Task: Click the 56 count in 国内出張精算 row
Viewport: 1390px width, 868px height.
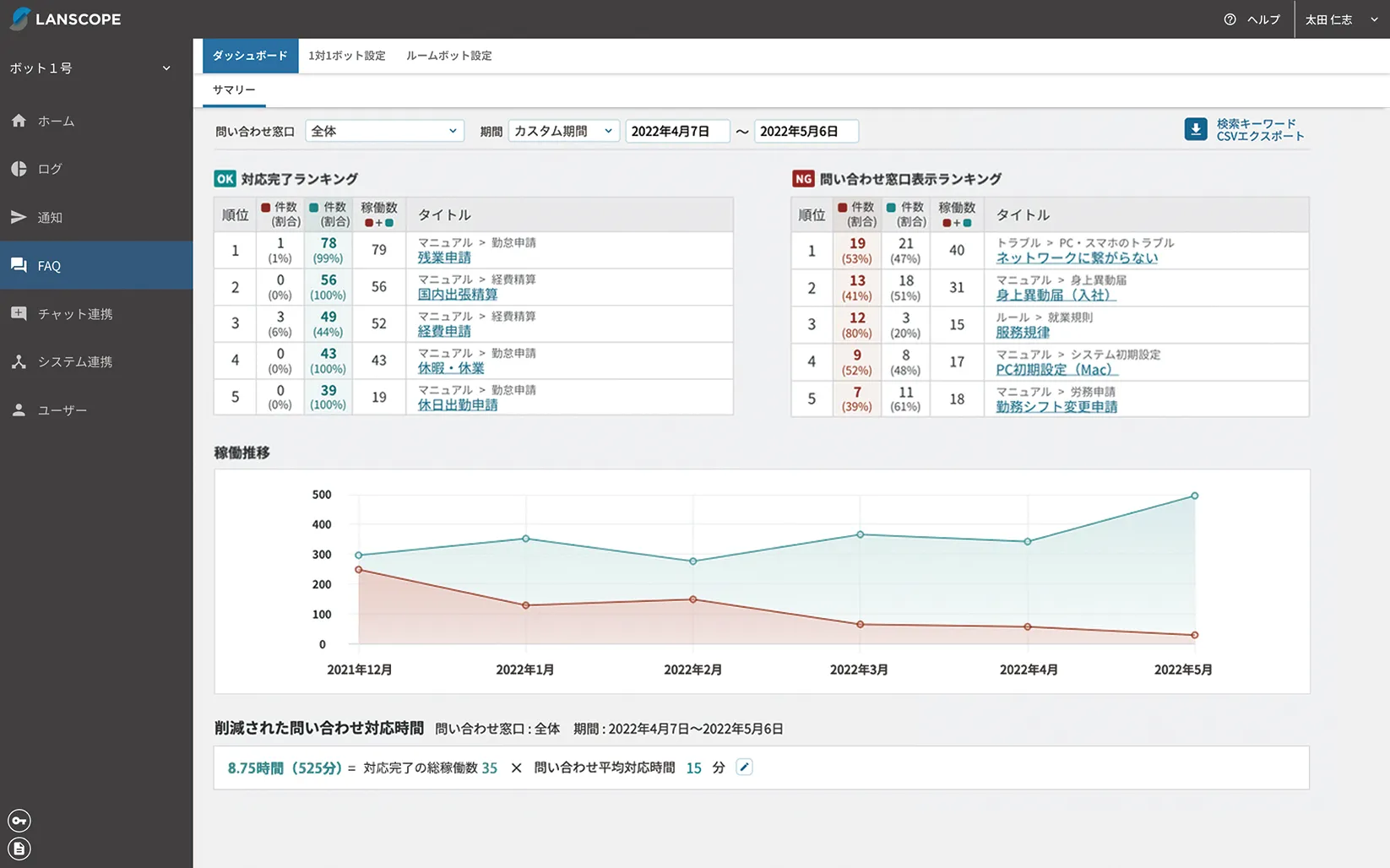Action: pyautogui.click(x=328, y=279)
